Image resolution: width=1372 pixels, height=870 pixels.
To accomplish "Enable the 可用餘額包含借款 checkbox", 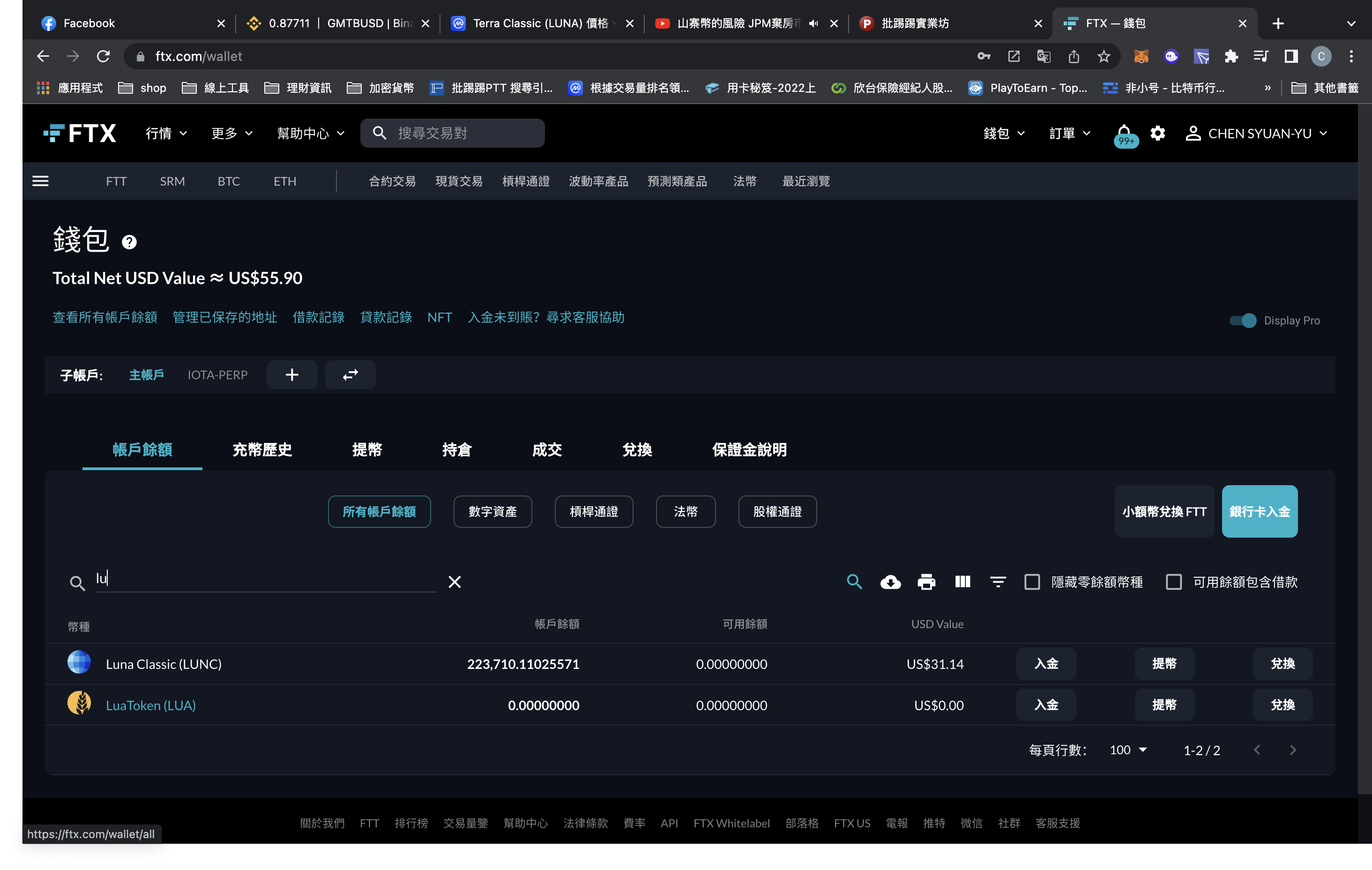I will (1173, 582).
